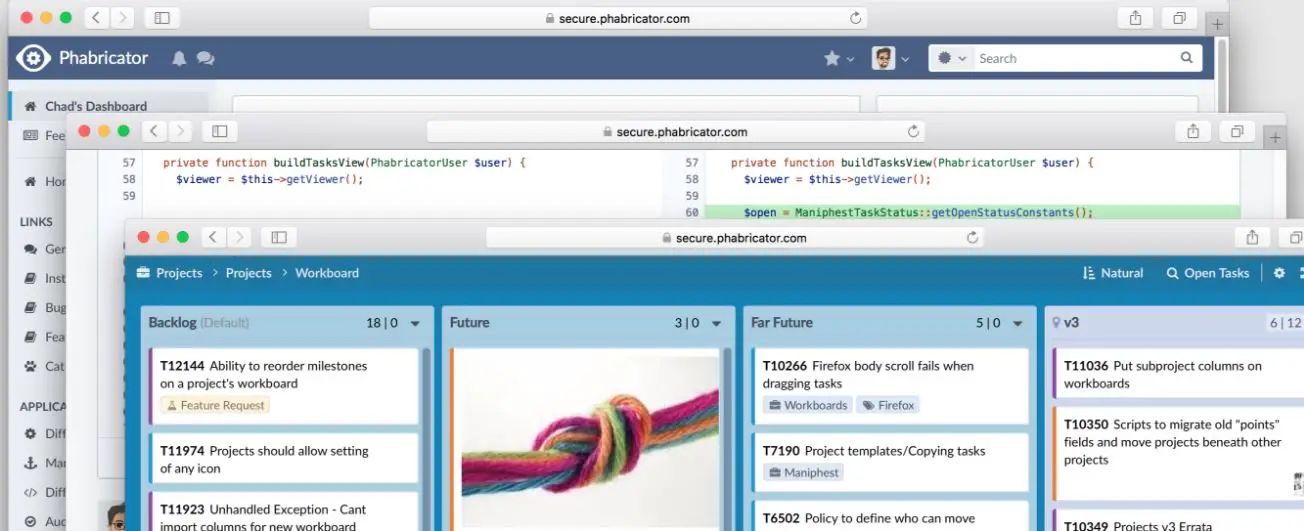Expand Far Future column dropdown arrow
1304x531 pixels.
coord(1018,324)
